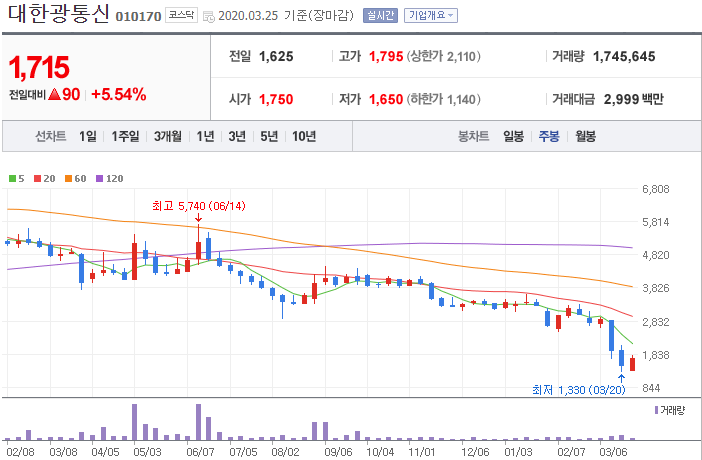Switch to the 주봉 candle chart
This screenshot has height=460, width=702.
[x=549, y=136]
